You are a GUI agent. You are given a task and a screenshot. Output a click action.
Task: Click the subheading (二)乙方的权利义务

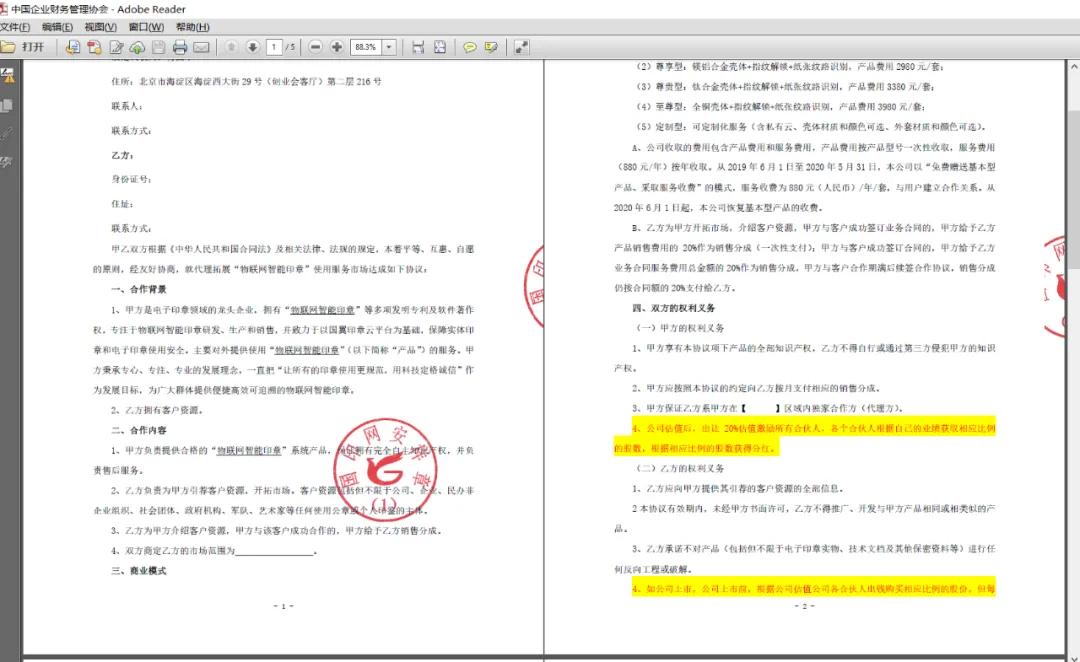679,468
